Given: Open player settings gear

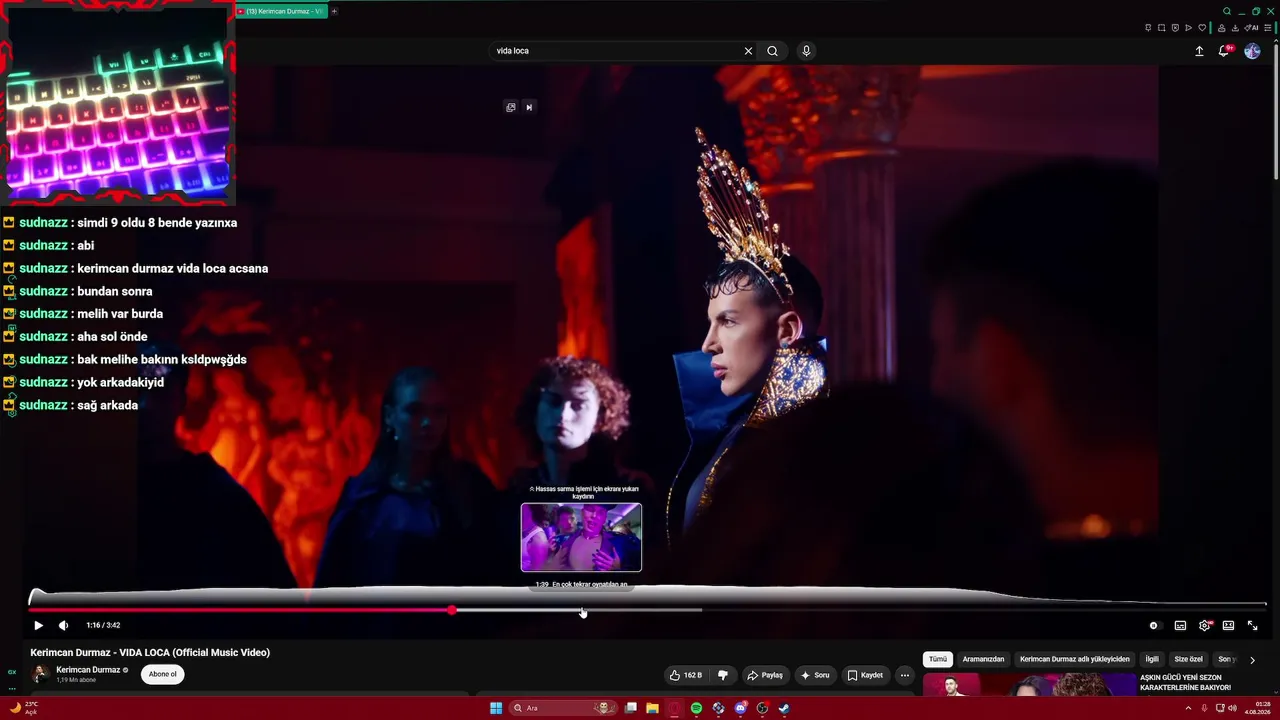Looking at the screenshot, I should (1204, 625).
